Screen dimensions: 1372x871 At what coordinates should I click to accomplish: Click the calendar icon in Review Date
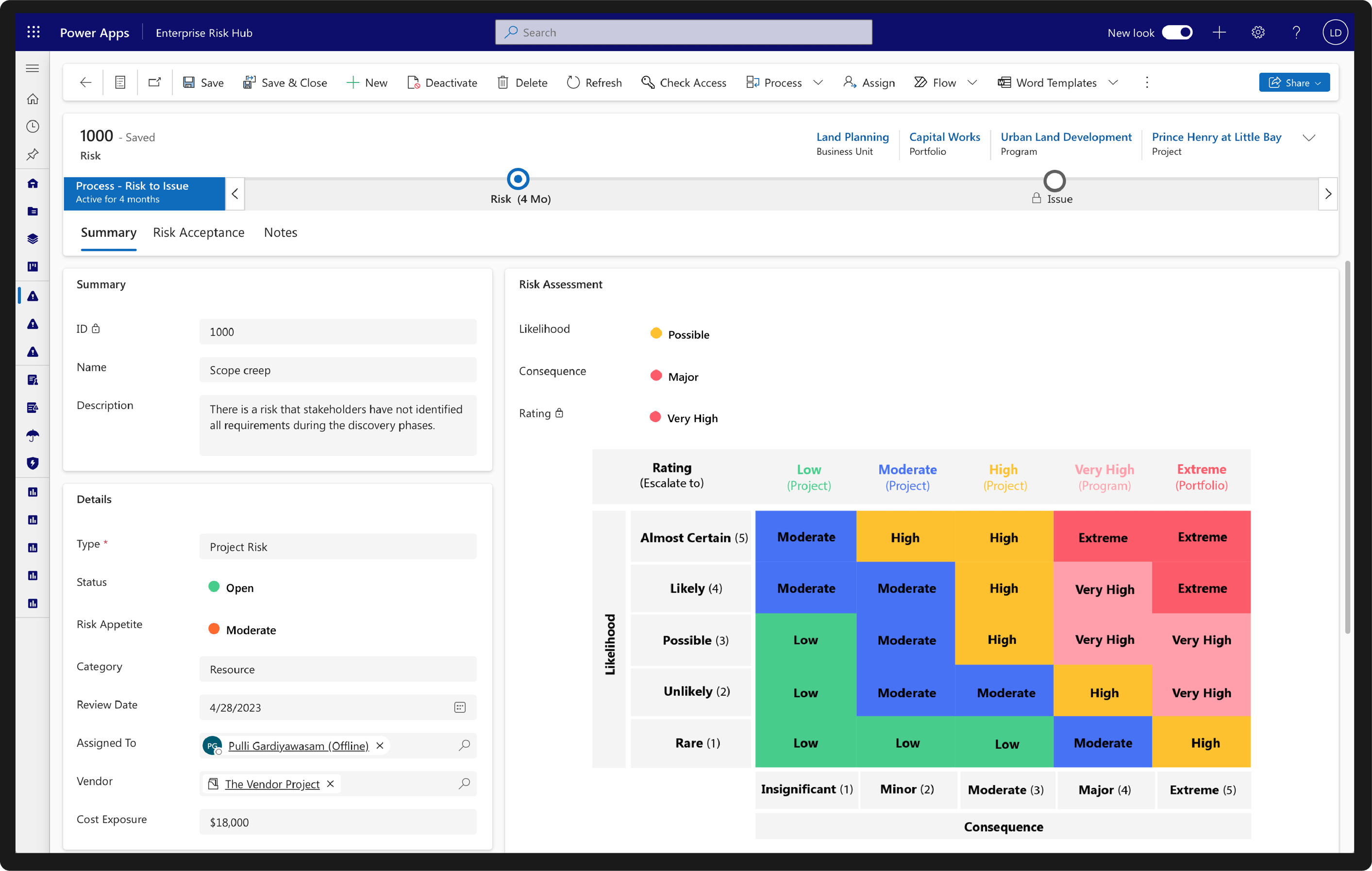pos(460,707)
